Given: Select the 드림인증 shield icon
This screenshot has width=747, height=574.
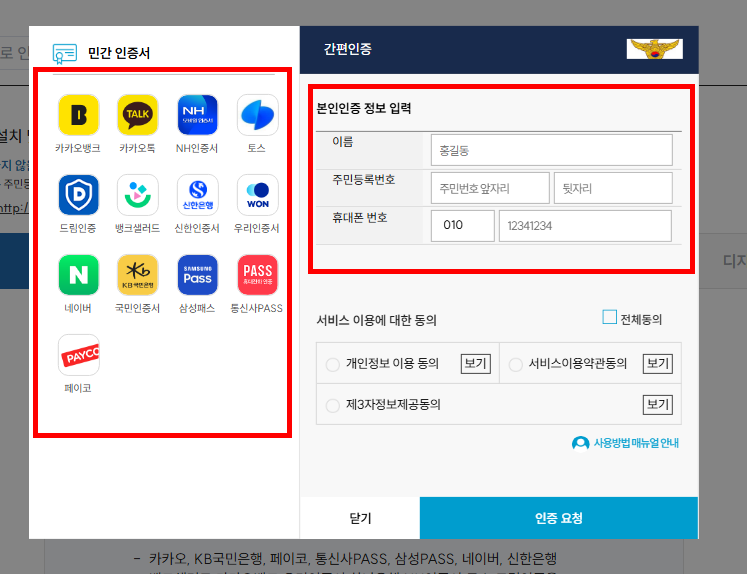Looking at the screenshot, I should click(x=79, y=195).
